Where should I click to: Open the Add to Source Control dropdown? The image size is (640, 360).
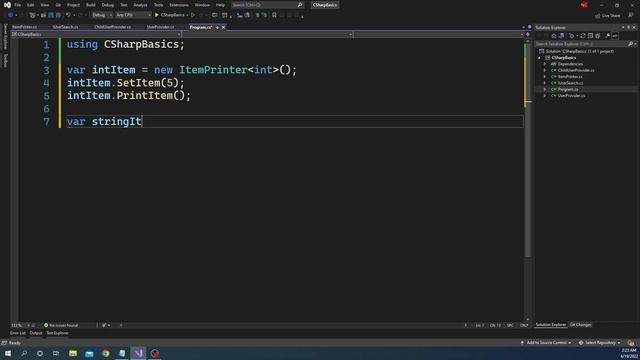[545, 343]
